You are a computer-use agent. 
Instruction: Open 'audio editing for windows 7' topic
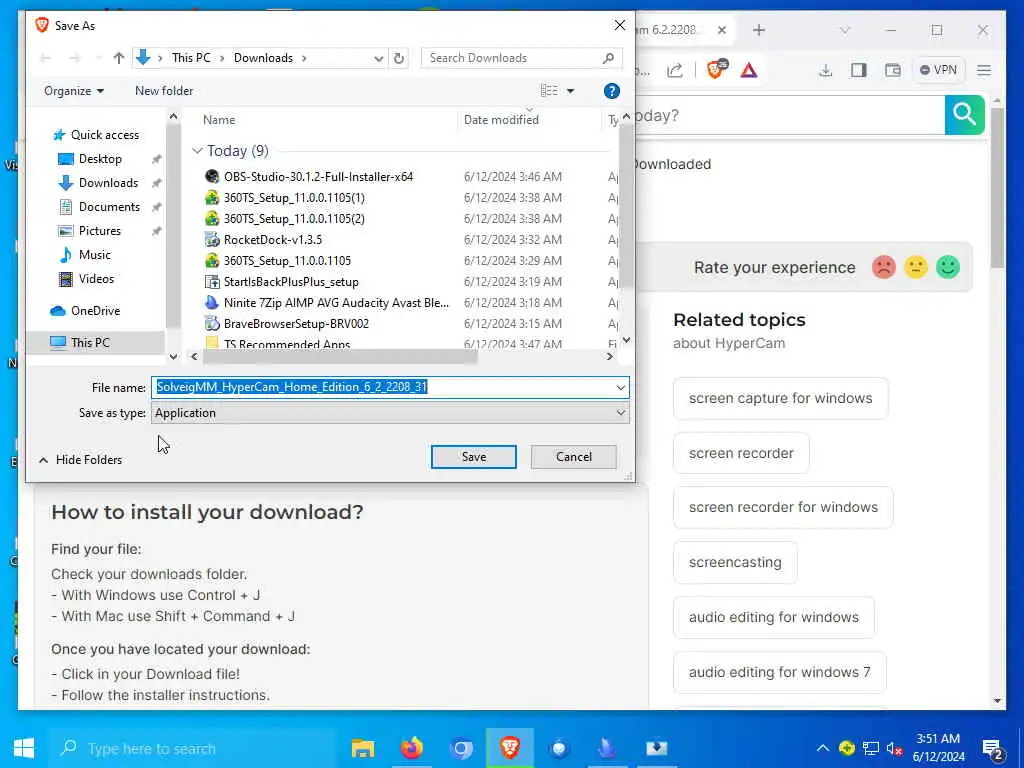[x=780, y=672]
